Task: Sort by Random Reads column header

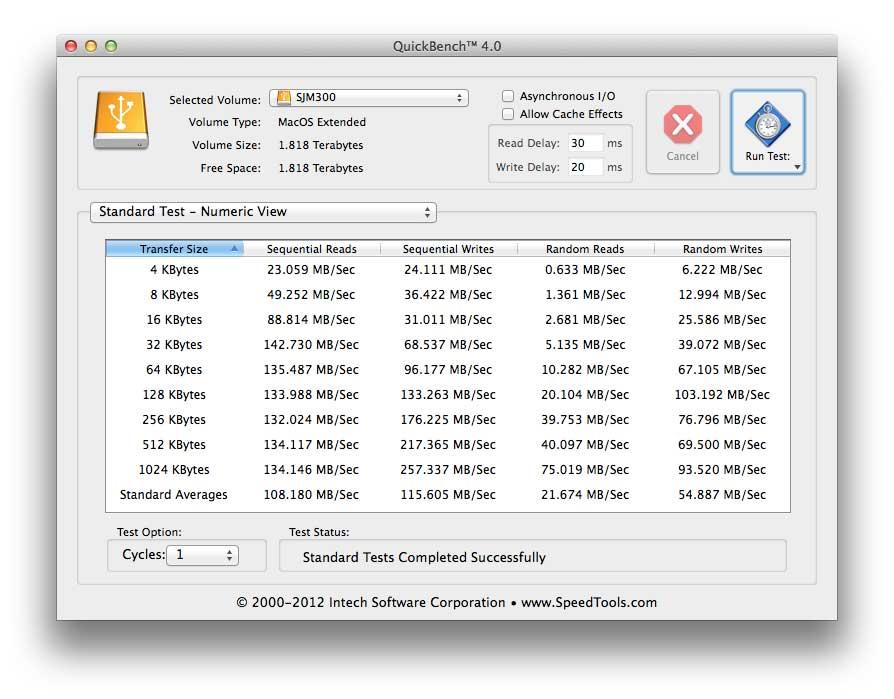Action: pos(585,249)
